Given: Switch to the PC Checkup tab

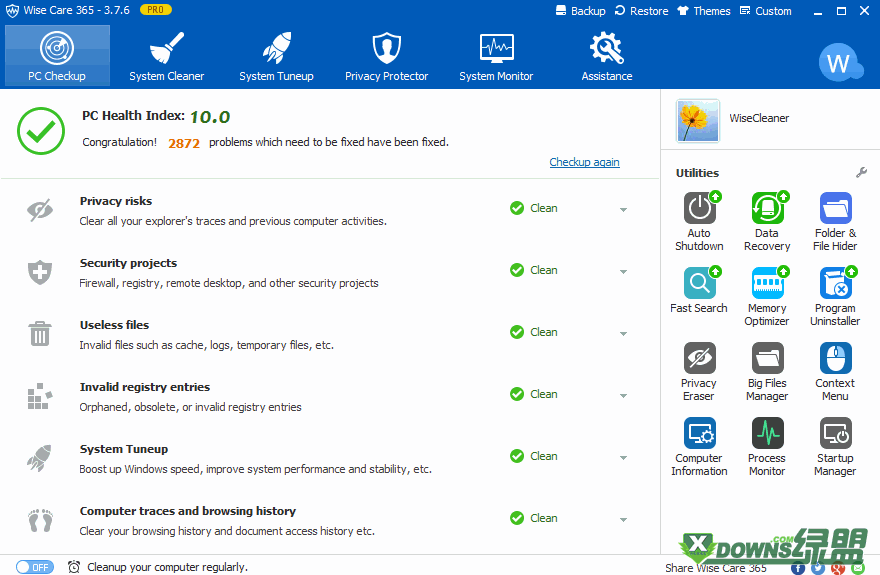Looking at the screenshot, I should (57, 56).
